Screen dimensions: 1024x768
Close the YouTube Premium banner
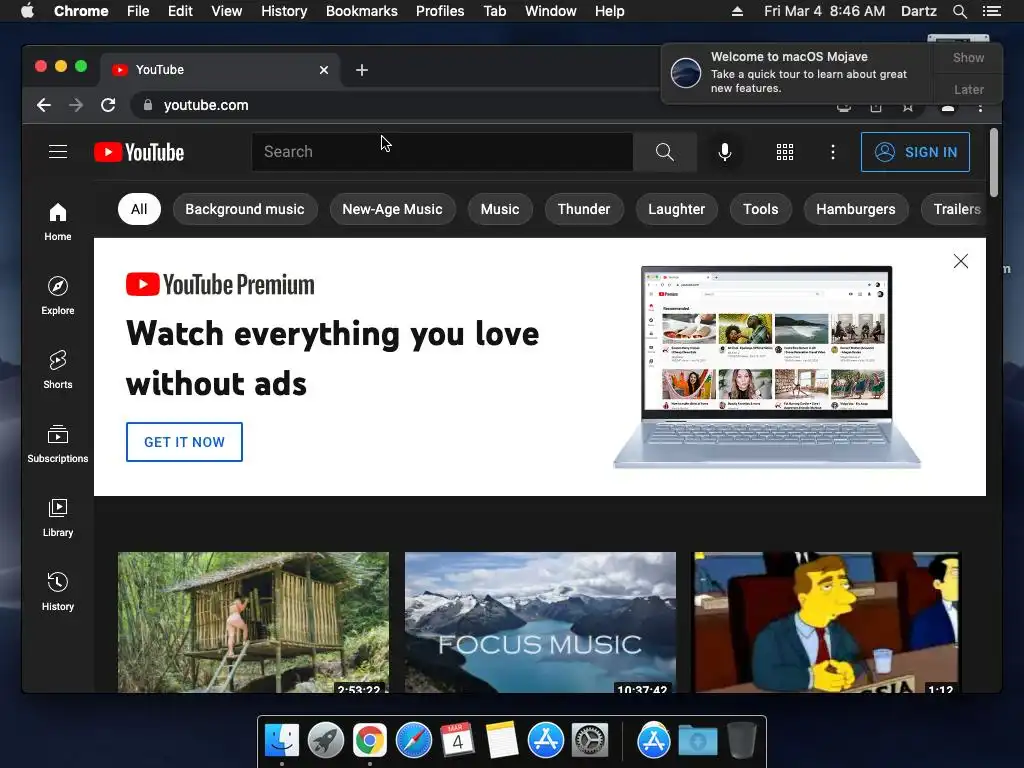960,261
